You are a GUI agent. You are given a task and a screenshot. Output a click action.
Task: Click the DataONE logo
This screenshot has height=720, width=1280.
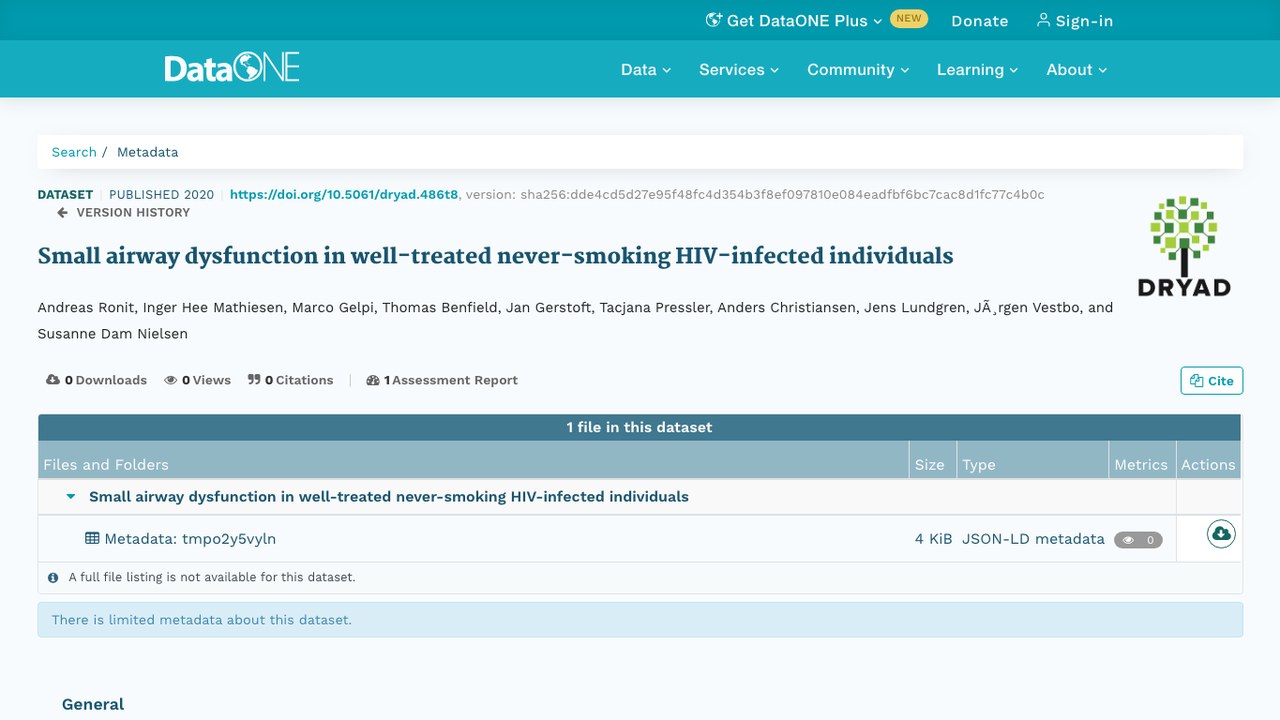tap(232, 69)
